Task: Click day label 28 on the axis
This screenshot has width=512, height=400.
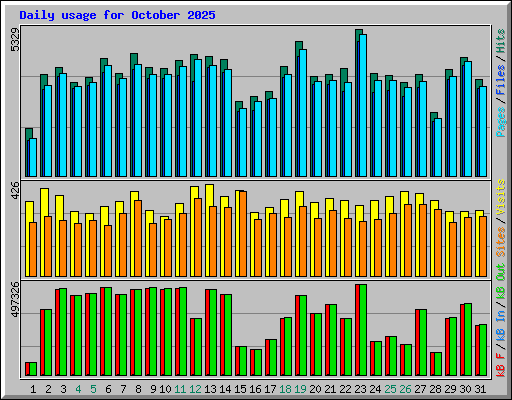Action: tap(435, 389)
